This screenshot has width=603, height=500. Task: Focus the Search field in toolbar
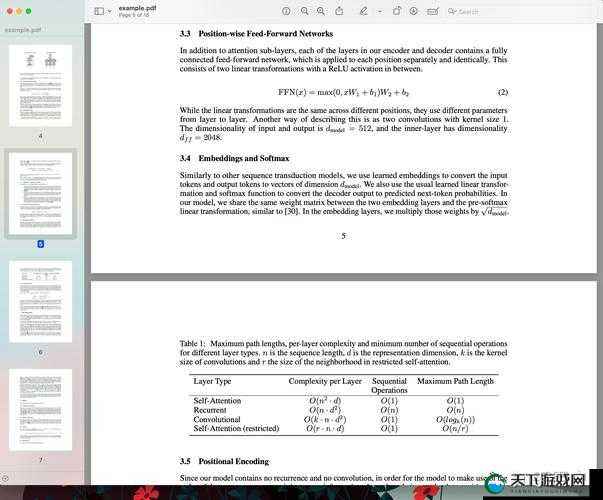click(x=463, y=12)
